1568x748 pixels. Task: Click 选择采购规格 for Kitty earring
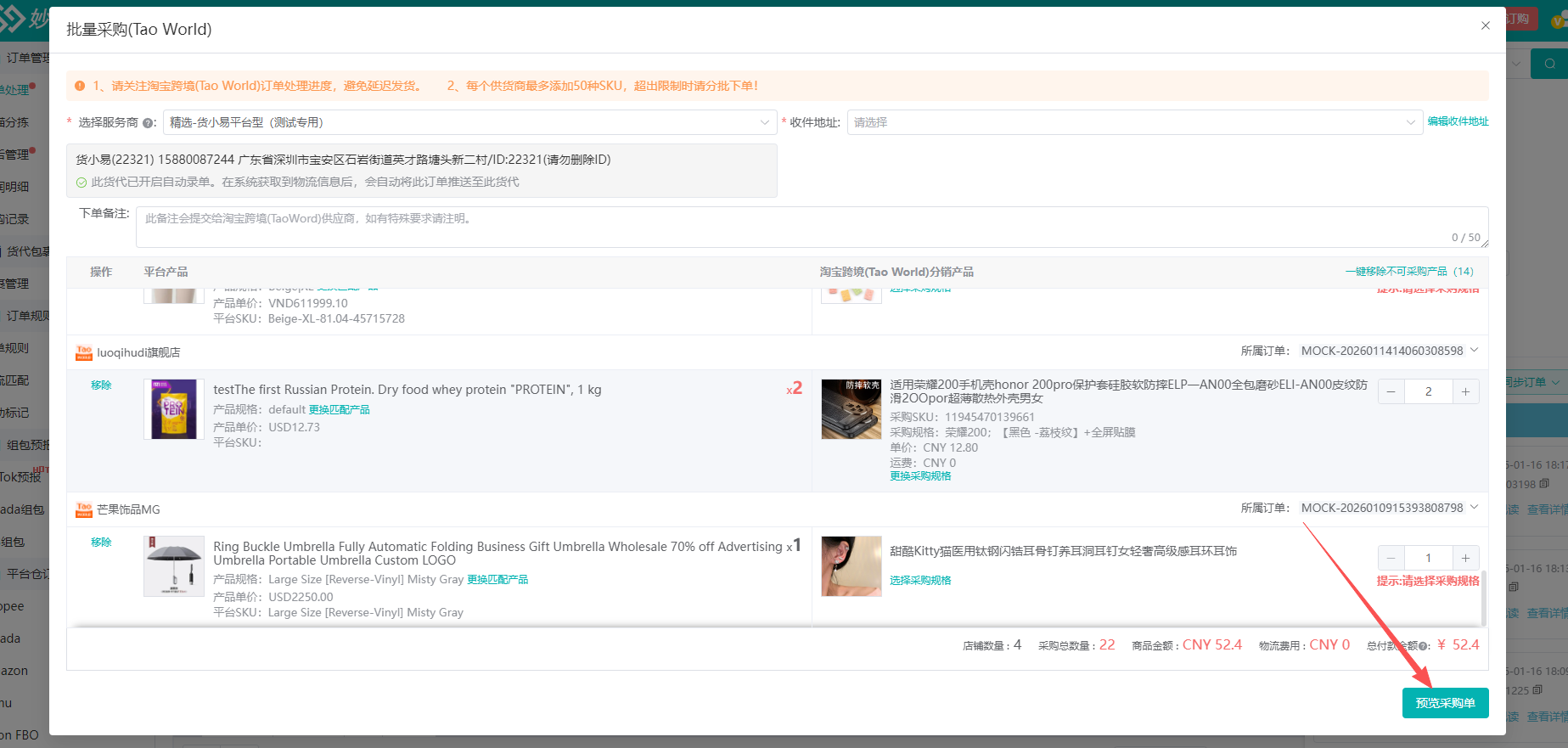tap(920, 581)
